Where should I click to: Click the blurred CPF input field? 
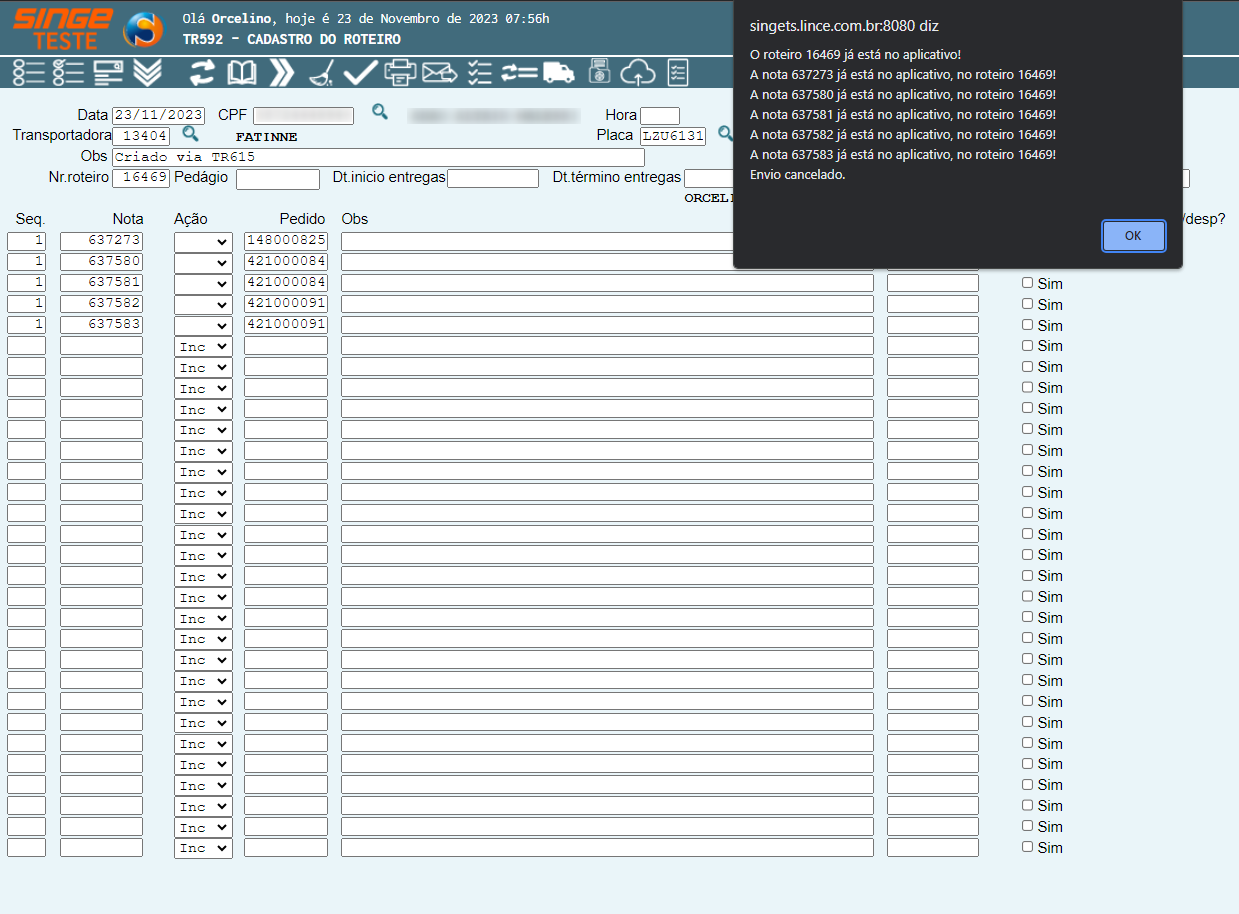click(303, 116)
